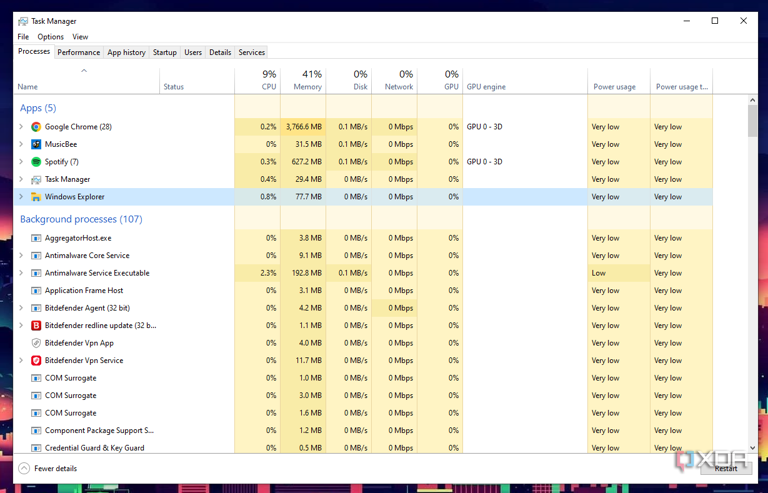Expand the Antimalware Service Executable group
This screenshot has width=768, height=493.
(21, 273)
